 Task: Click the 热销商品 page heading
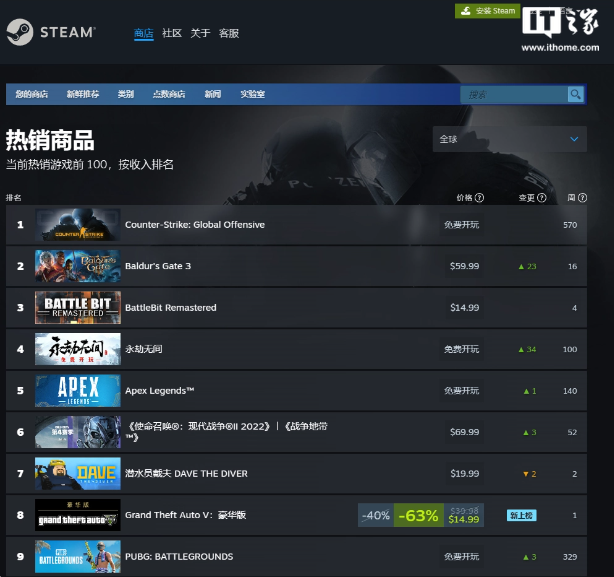50,140
